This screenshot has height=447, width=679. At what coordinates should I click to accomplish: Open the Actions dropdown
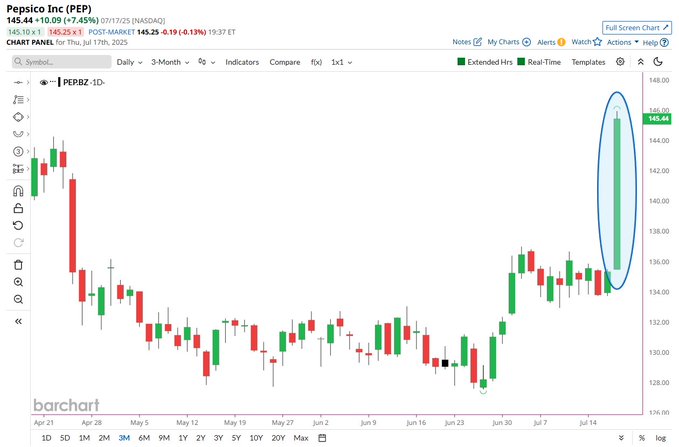(x=623, y=42)
